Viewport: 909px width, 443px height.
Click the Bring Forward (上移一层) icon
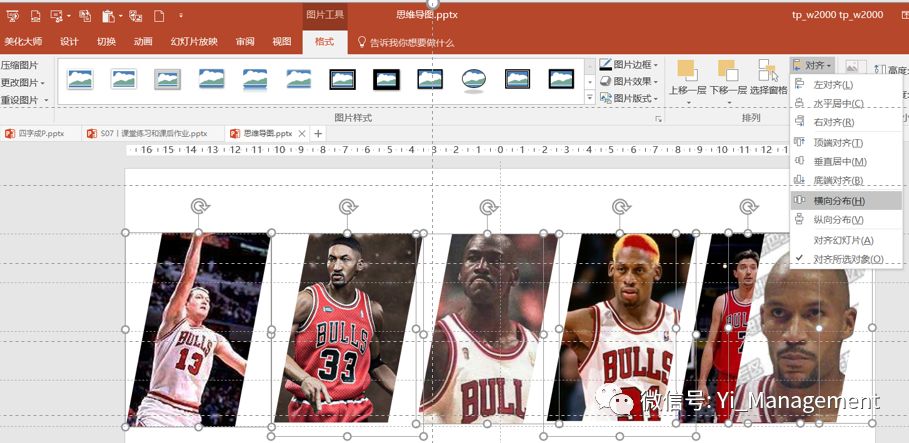pyautogui.click(x=687, y=70)
